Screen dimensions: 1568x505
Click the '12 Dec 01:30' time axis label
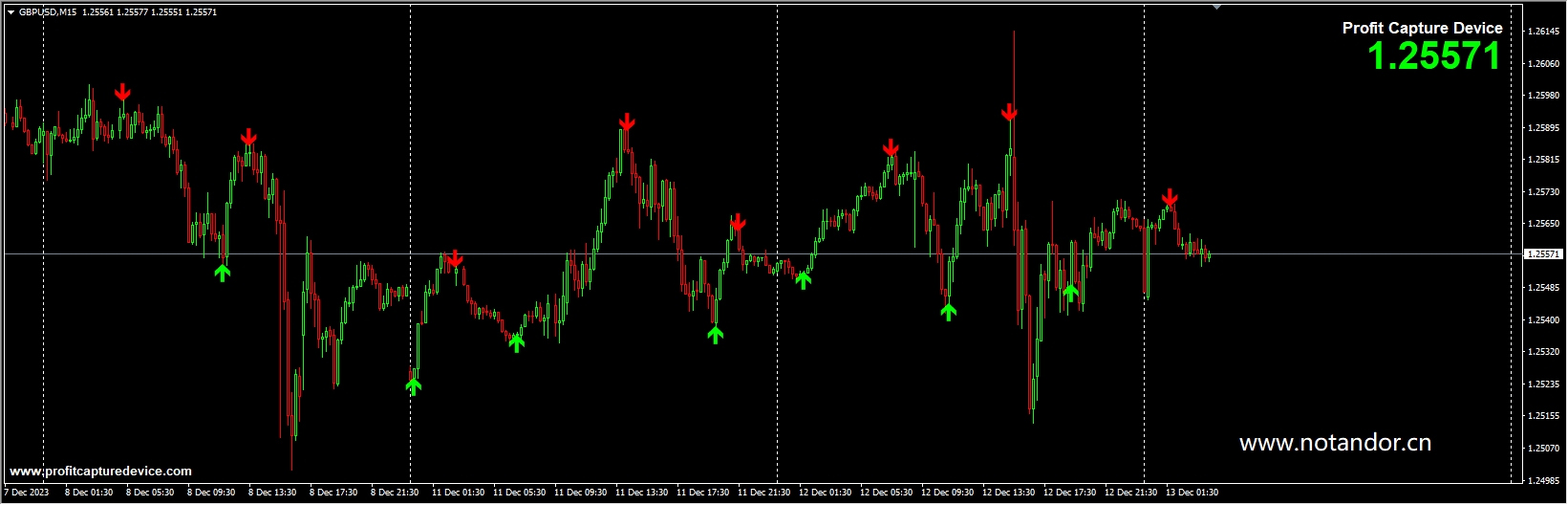click(825, 493)
